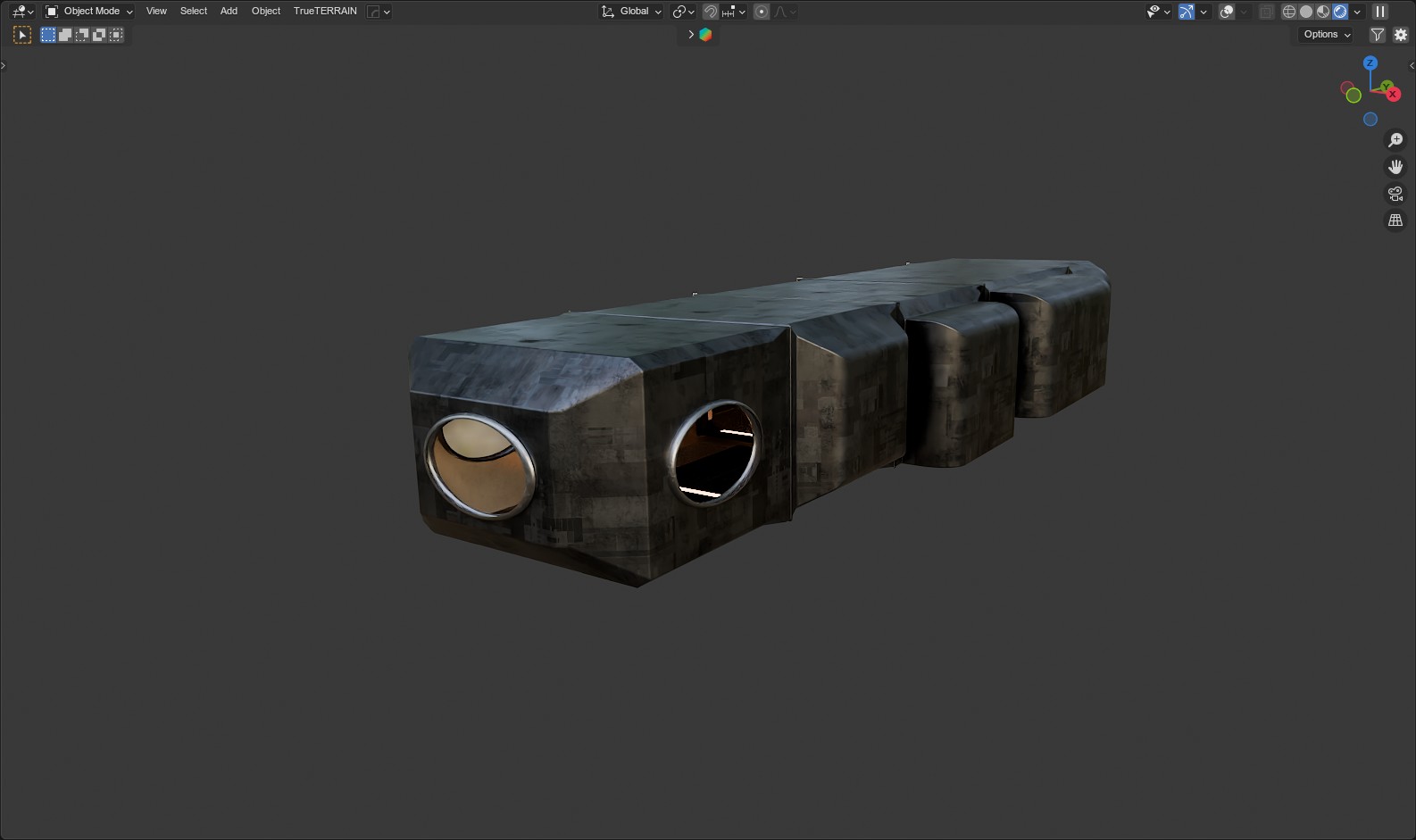The width and height of the screenshot is (1416, 840).
Task: Open the View menu
Action: tap(156, 12)
